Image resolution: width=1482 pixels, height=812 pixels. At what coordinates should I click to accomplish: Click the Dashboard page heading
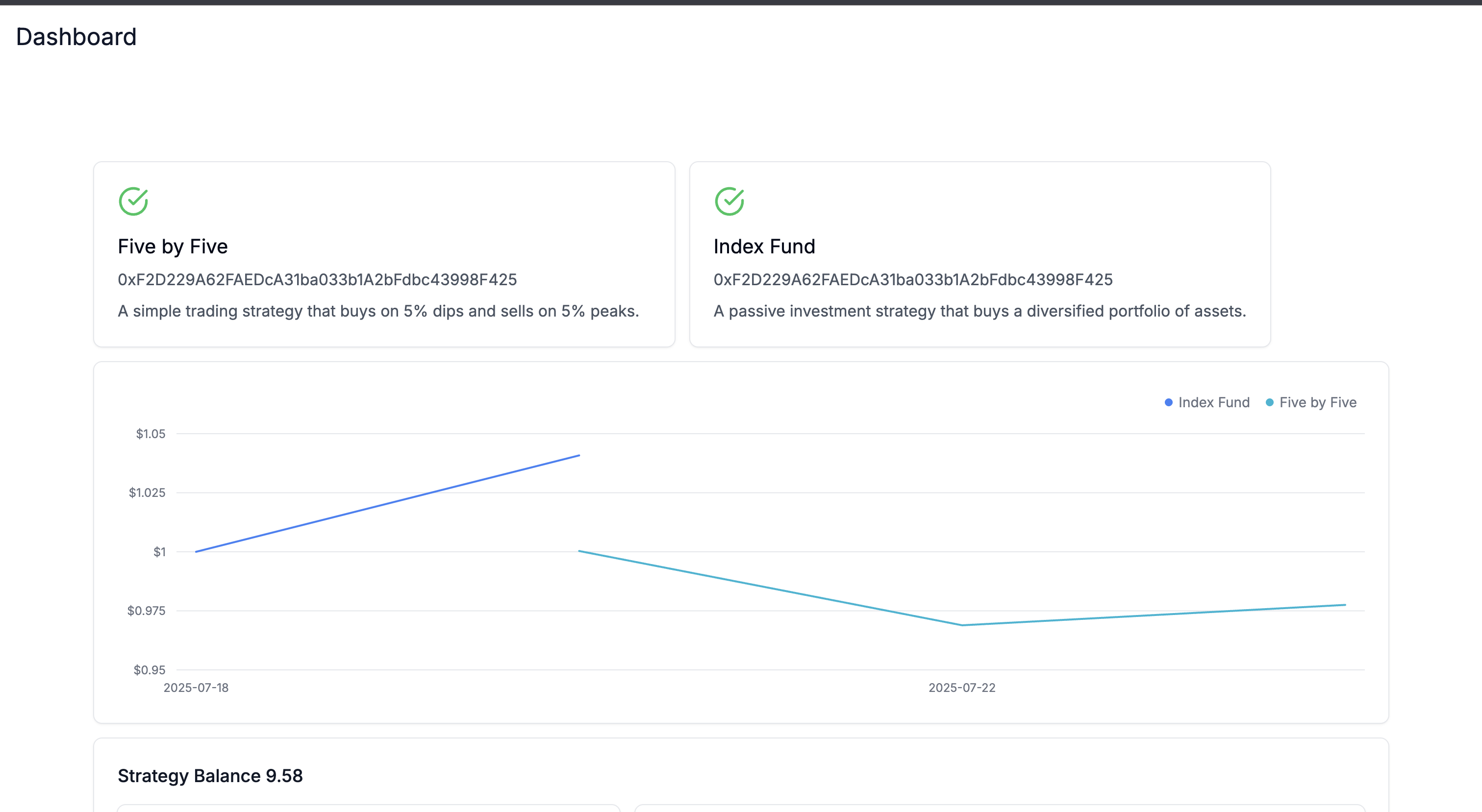[x=76, y=37]
